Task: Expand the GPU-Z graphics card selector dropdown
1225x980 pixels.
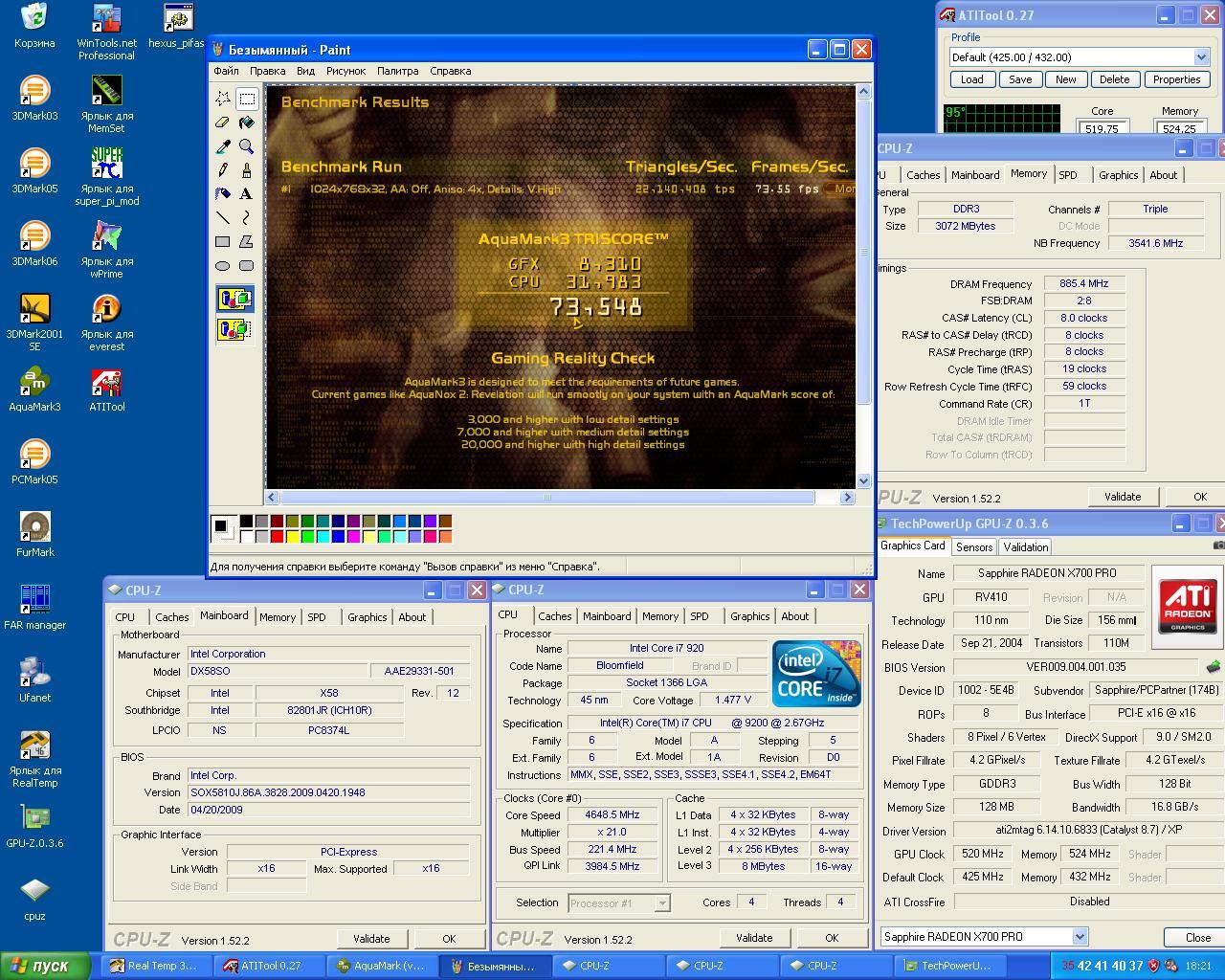Action: coord(1080,937)
